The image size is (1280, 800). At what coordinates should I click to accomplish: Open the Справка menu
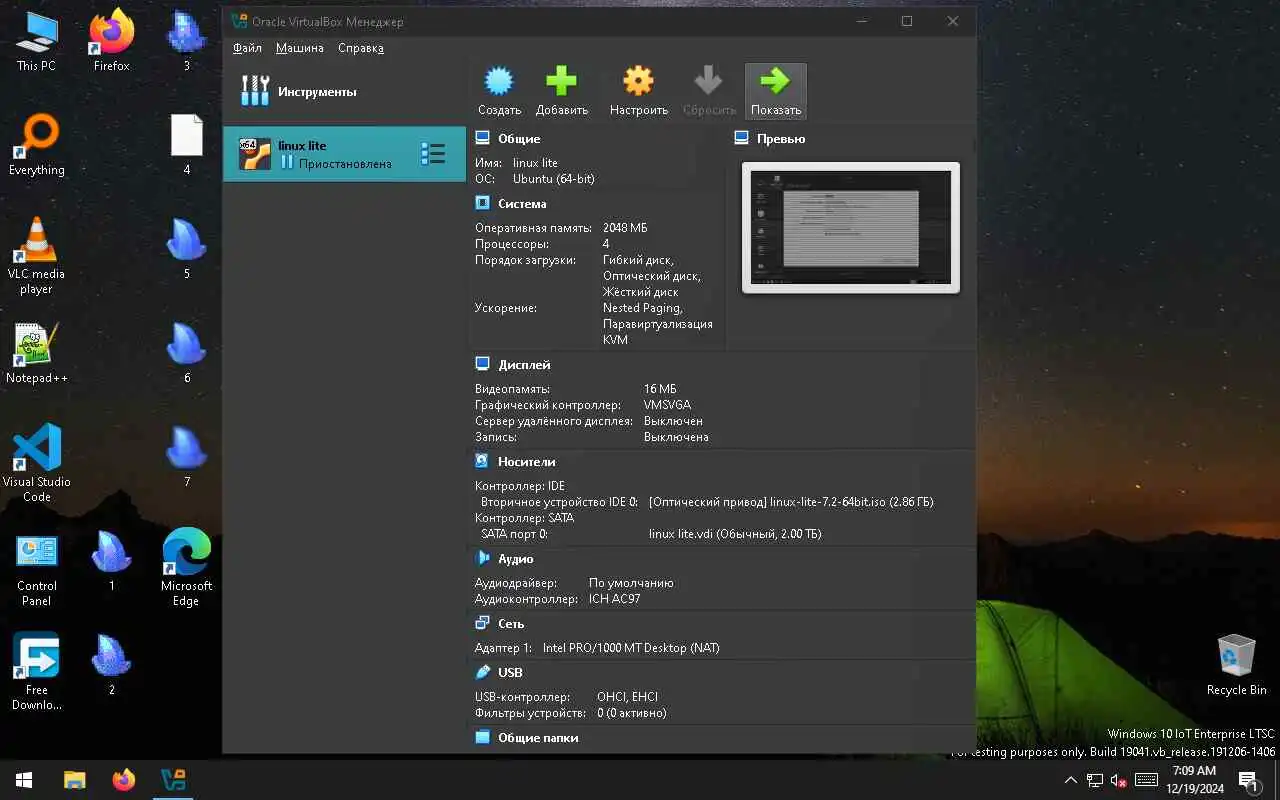point(361,48)
